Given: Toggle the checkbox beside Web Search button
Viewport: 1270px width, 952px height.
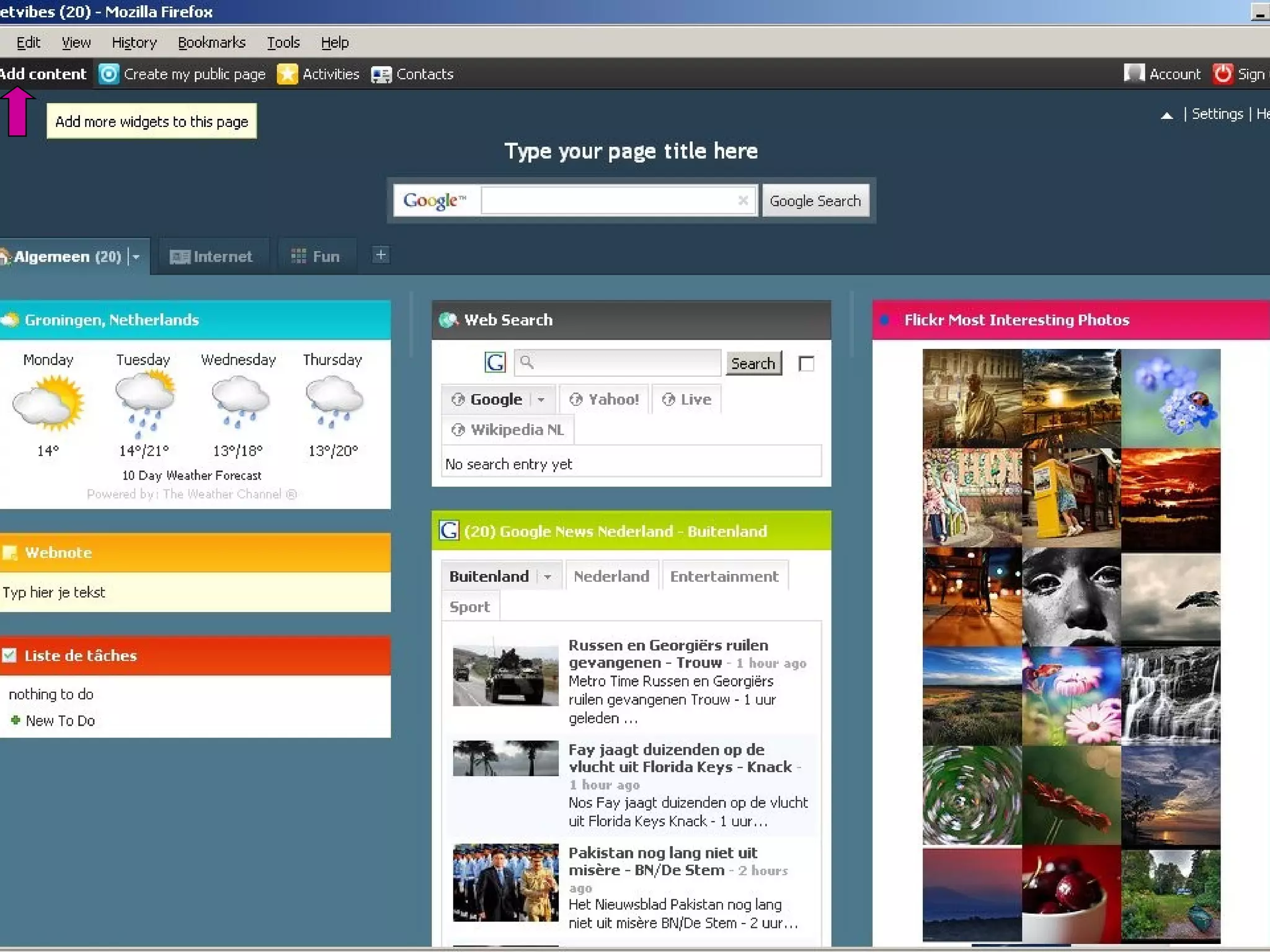Looking at the screenshot, I should click(806, 364).
